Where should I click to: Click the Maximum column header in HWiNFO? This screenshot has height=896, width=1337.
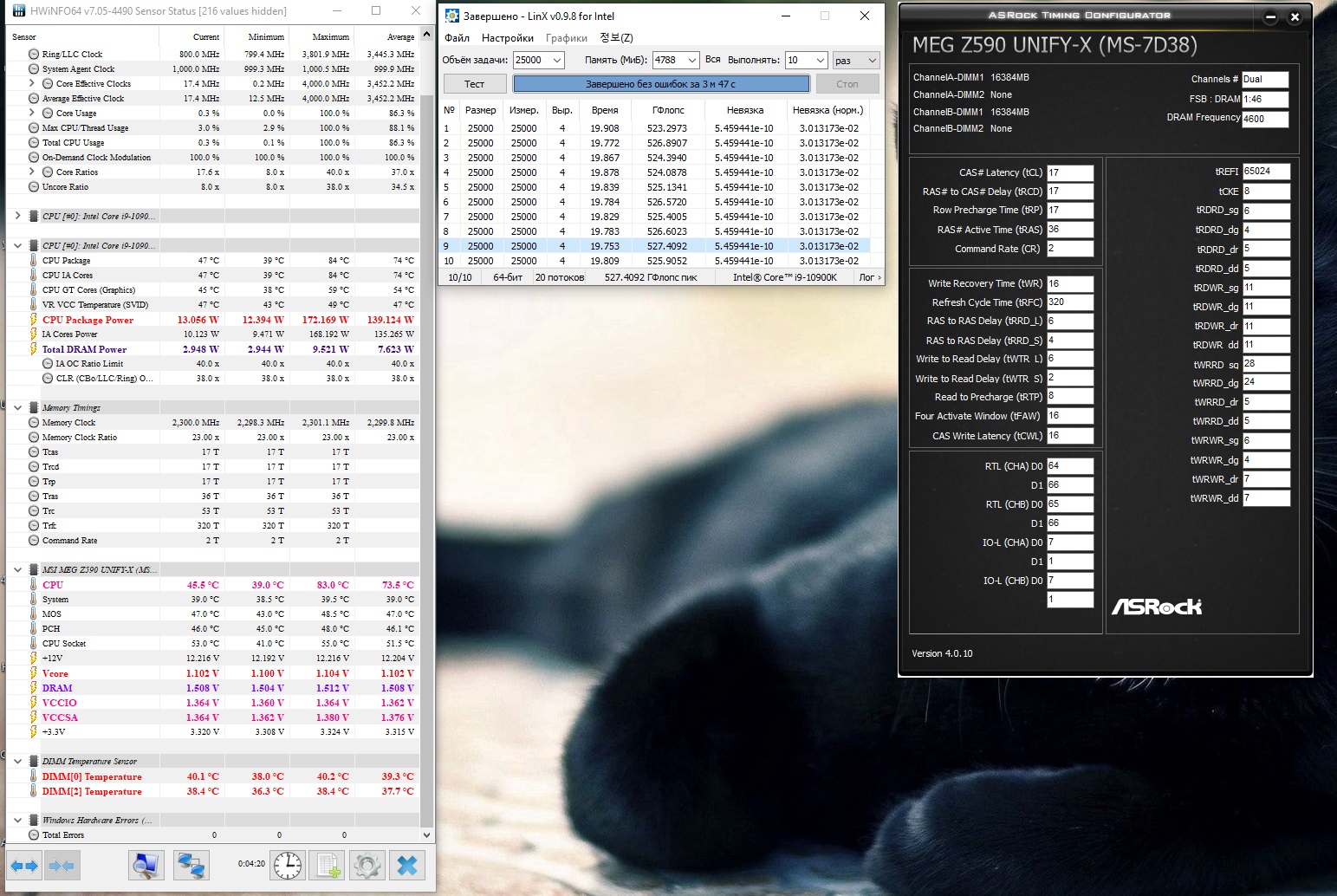(321, 36)
